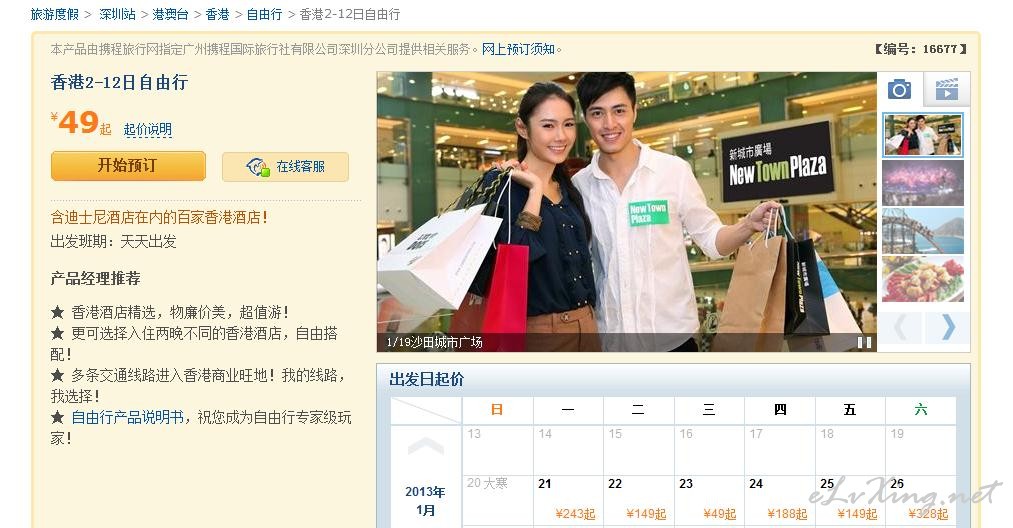Screen dimensions: 1013x528
Task: Click the 开始预订 booking button
Action: (128, 166)
